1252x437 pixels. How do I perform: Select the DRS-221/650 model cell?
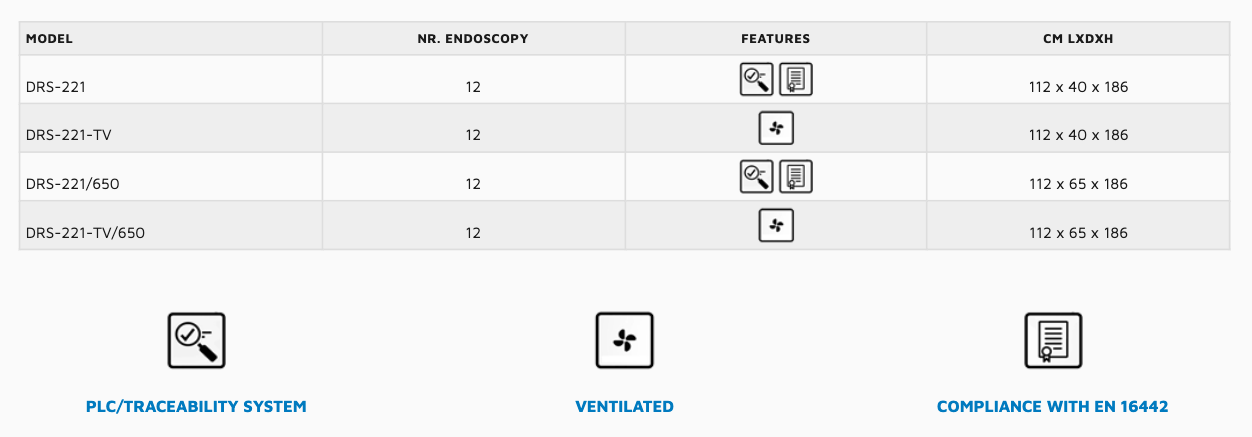[171, 184]
